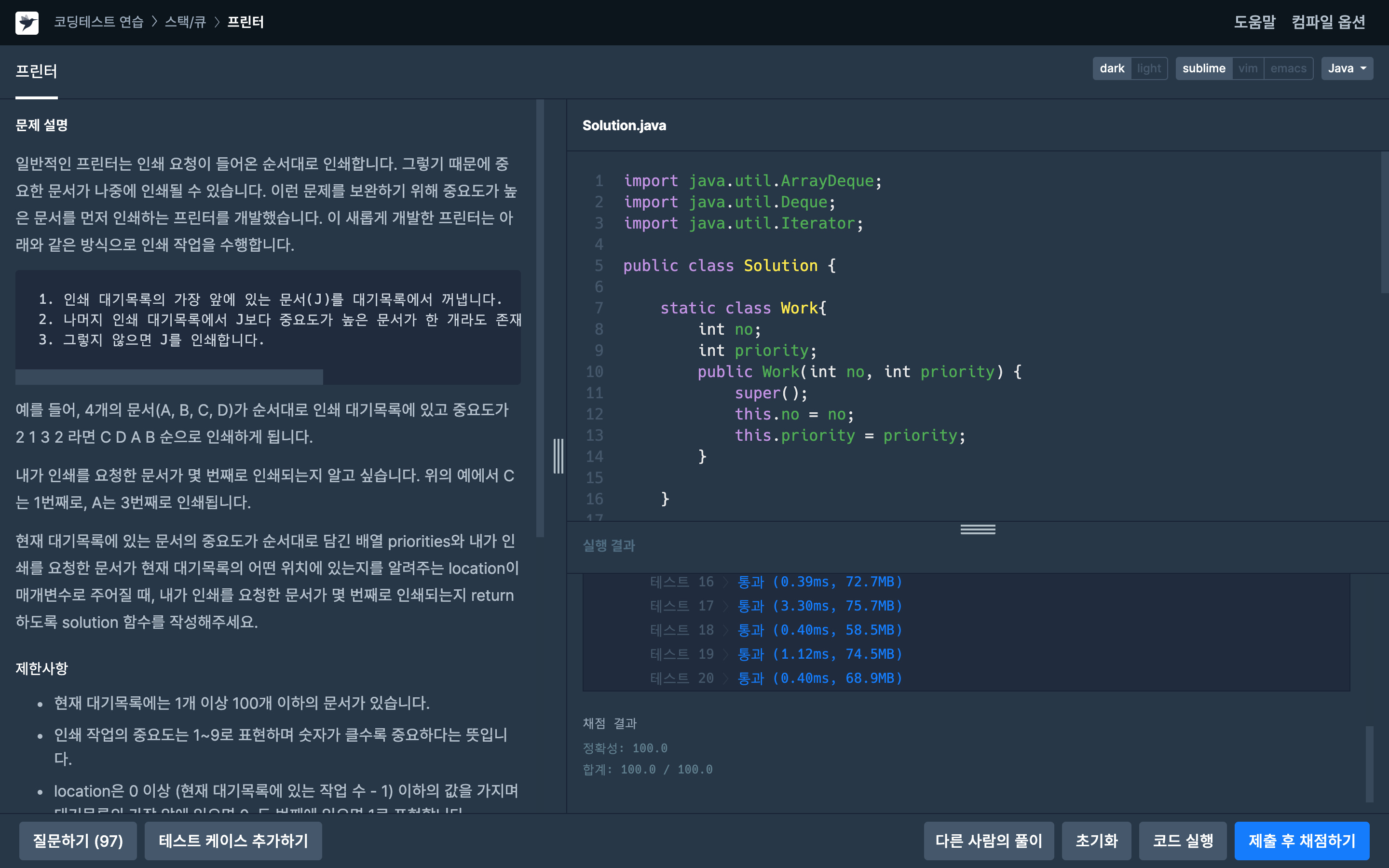Select sublime keybinding mode
The width and height of the screenshot is (1389, 868).
click(1204, 68)
